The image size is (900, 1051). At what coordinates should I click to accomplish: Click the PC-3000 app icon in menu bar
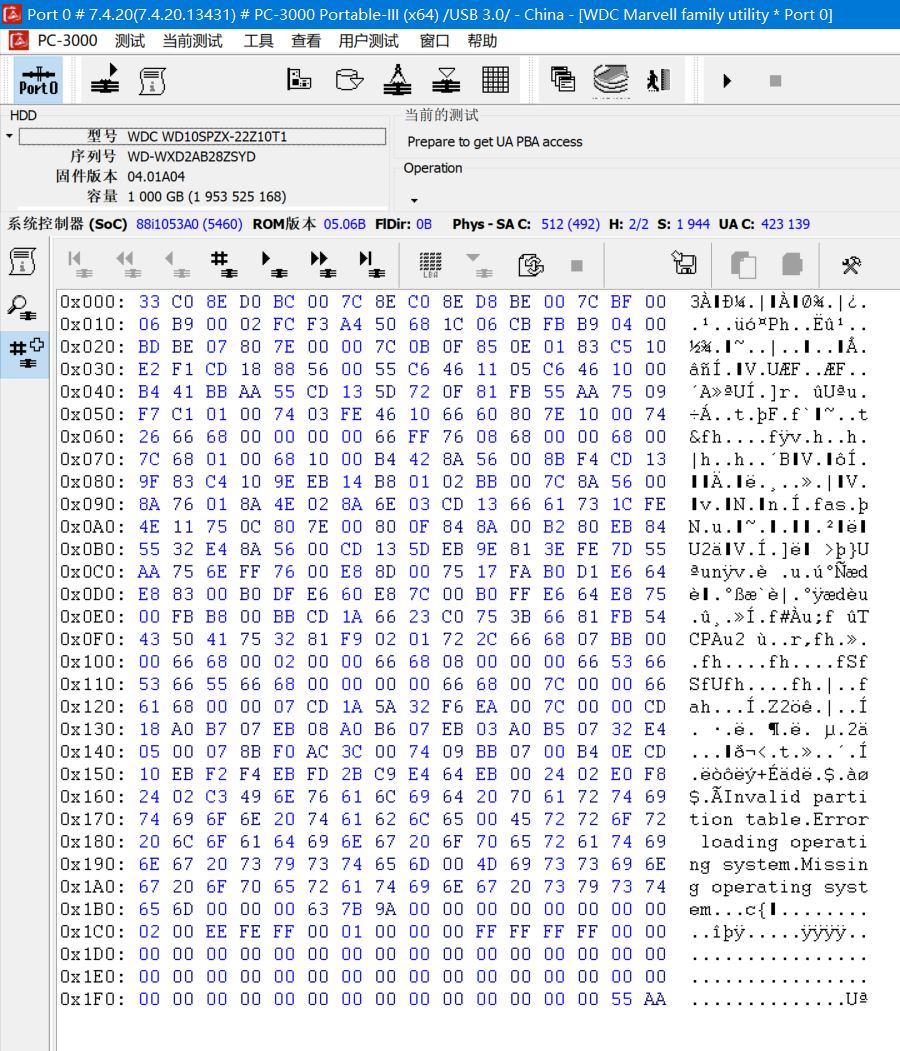[x=18, y=41]
